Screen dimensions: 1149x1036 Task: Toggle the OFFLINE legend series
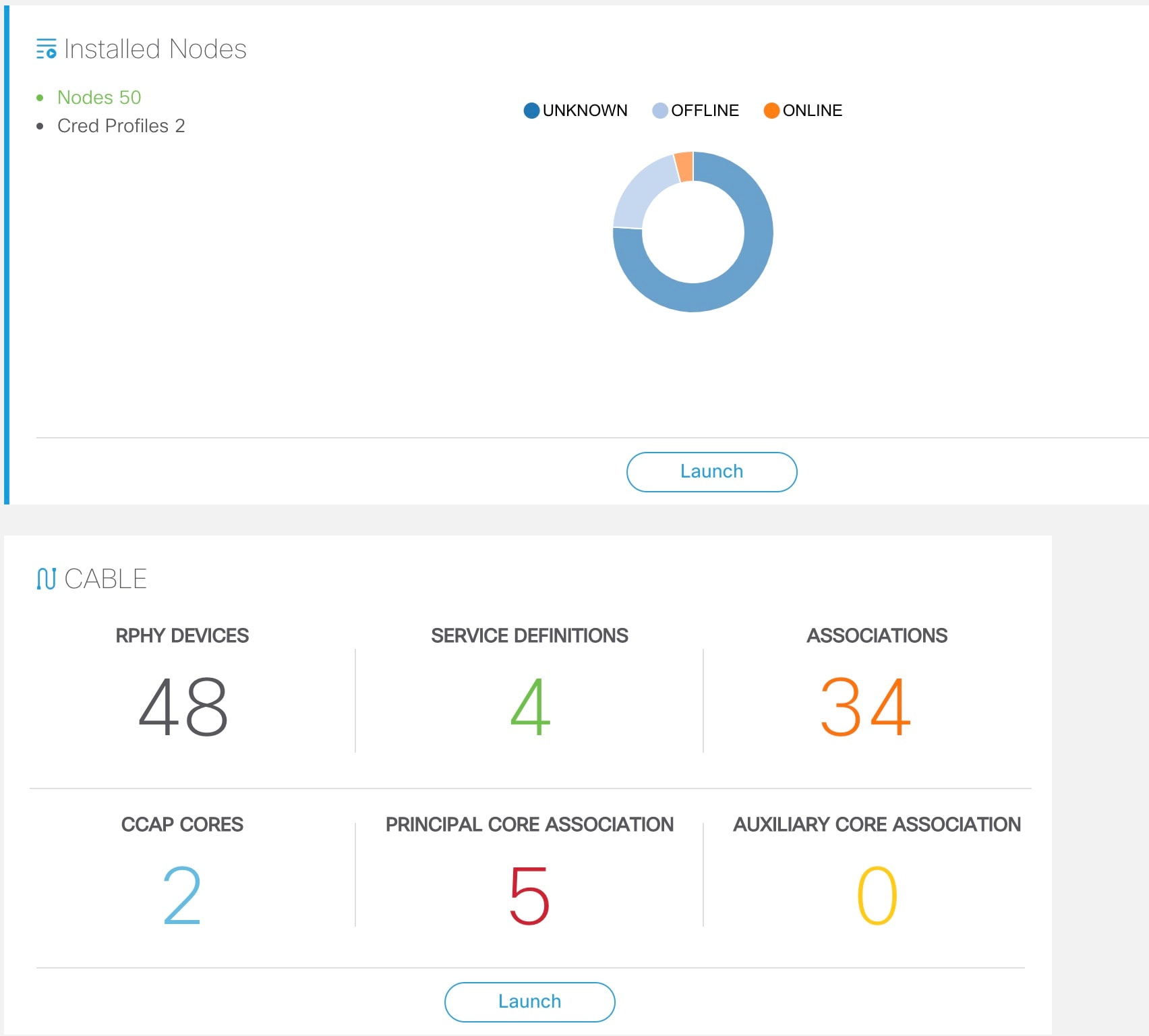(695, 110)
